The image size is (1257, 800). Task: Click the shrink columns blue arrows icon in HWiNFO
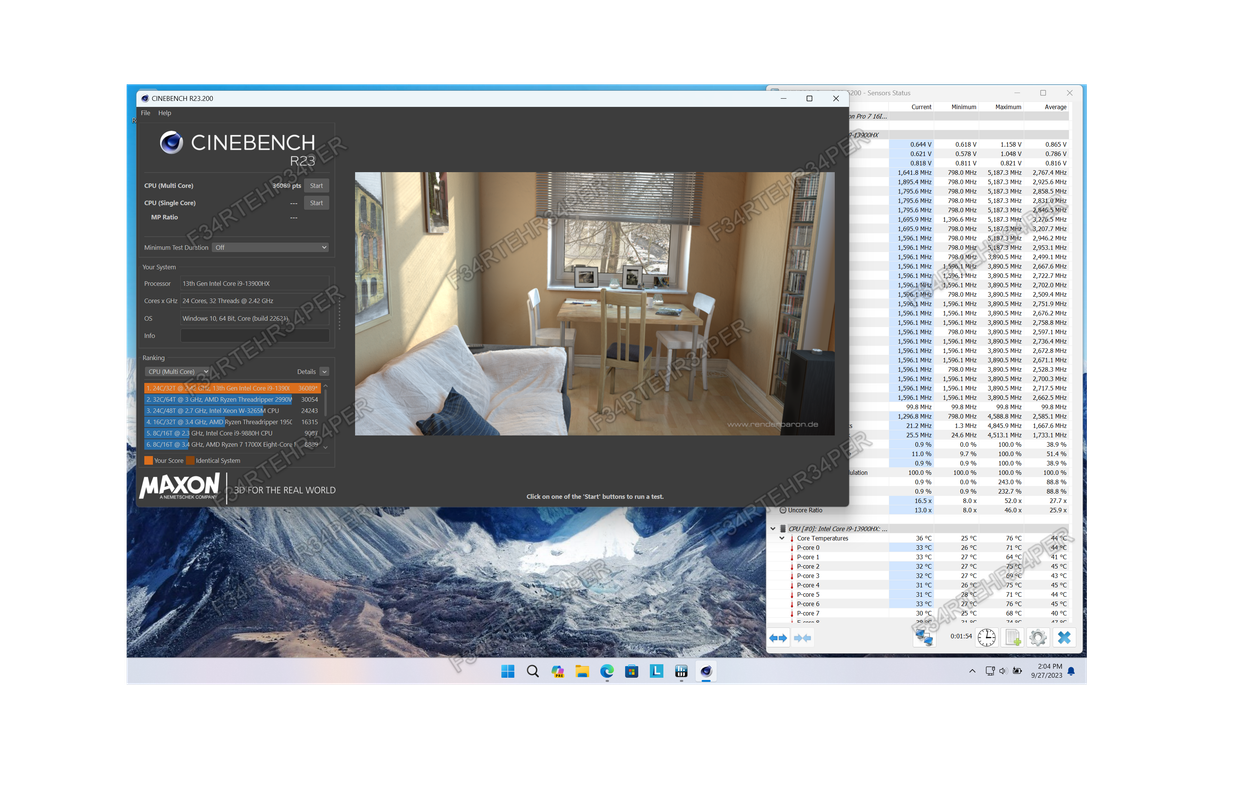coord(802,638)
